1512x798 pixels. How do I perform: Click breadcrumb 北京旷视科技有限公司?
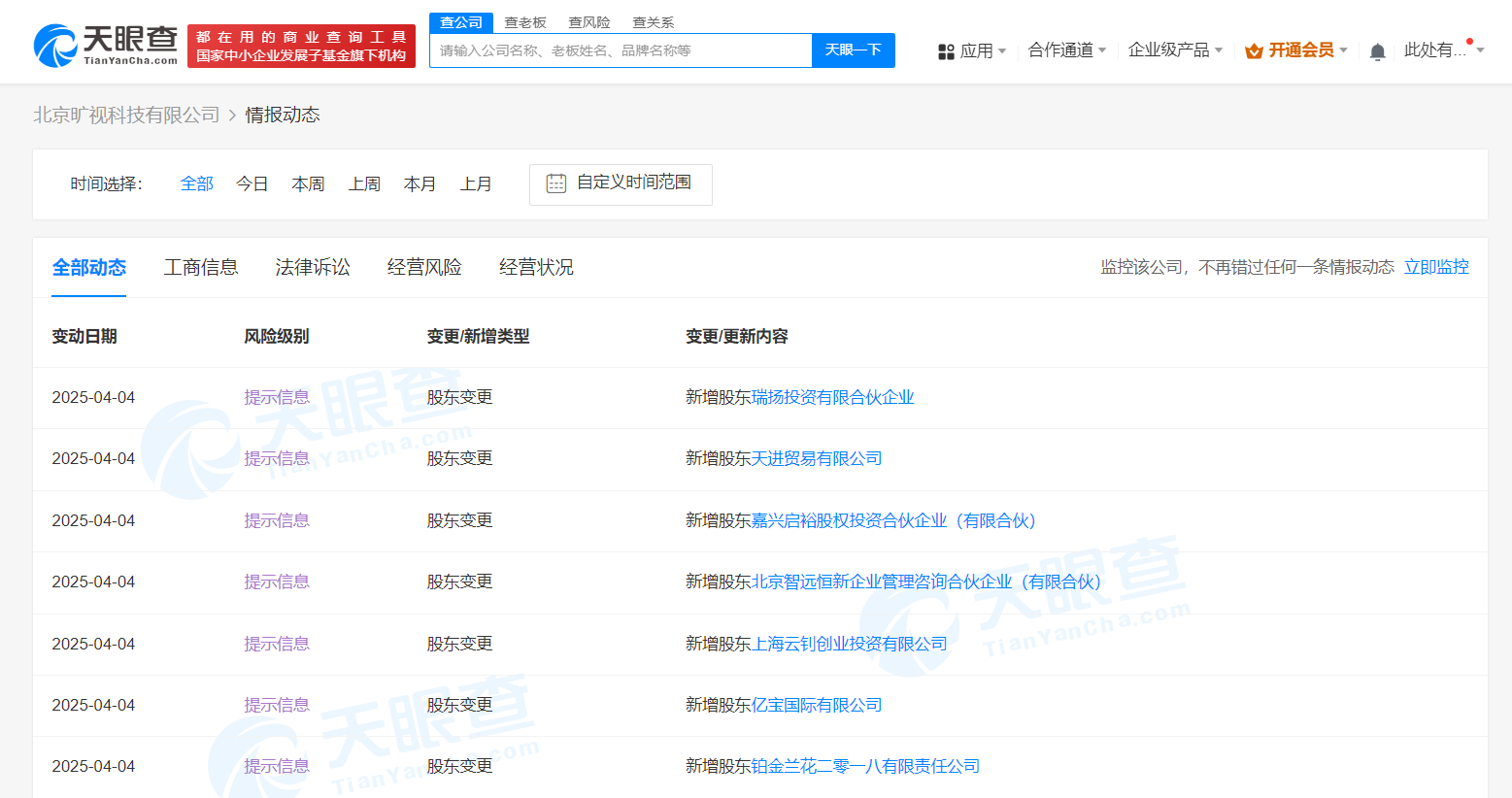click(x=125, y=114)
